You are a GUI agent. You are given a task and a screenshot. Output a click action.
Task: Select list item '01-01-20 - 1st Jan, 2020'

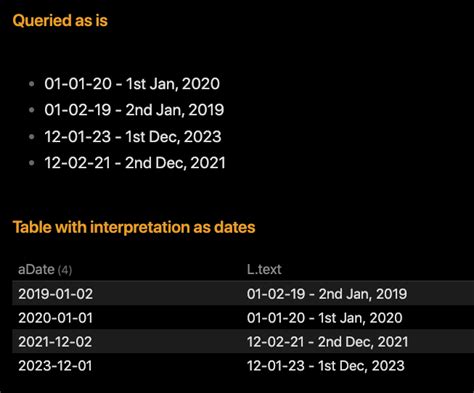pos(132,83)
